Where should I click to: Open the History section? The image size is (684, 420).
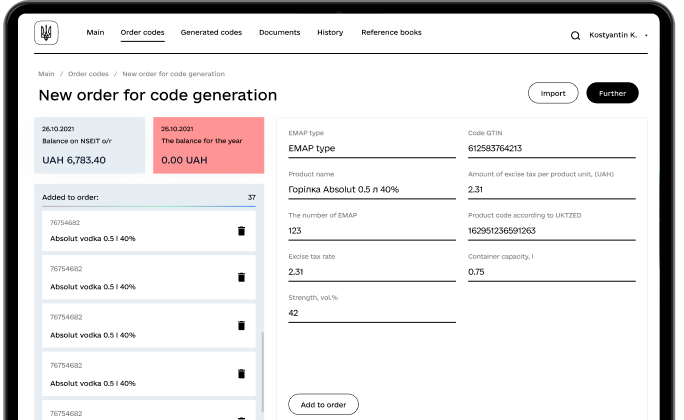click(330, 32)
